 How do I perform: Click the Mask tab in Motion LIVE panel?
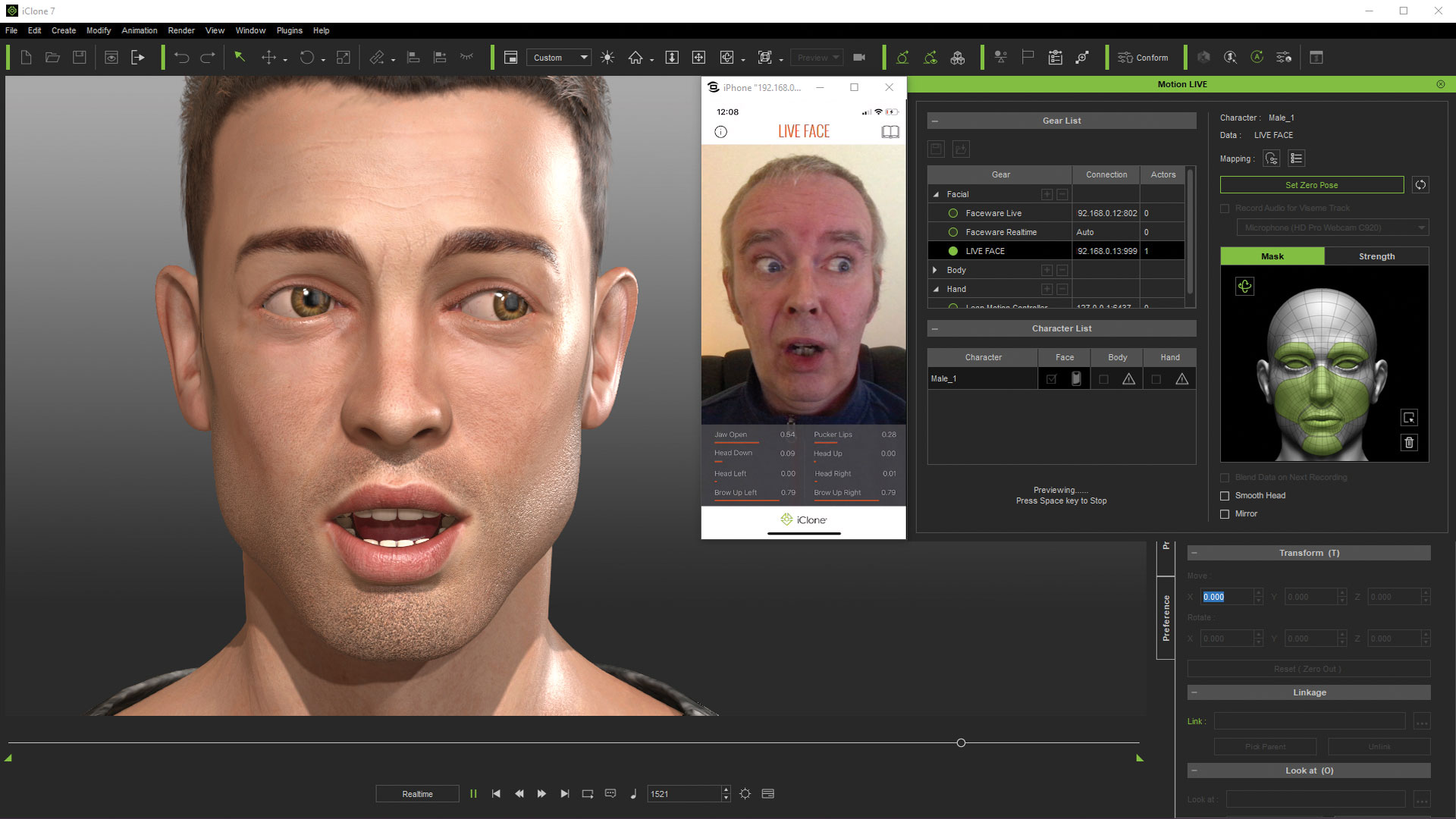point(1272,256)
